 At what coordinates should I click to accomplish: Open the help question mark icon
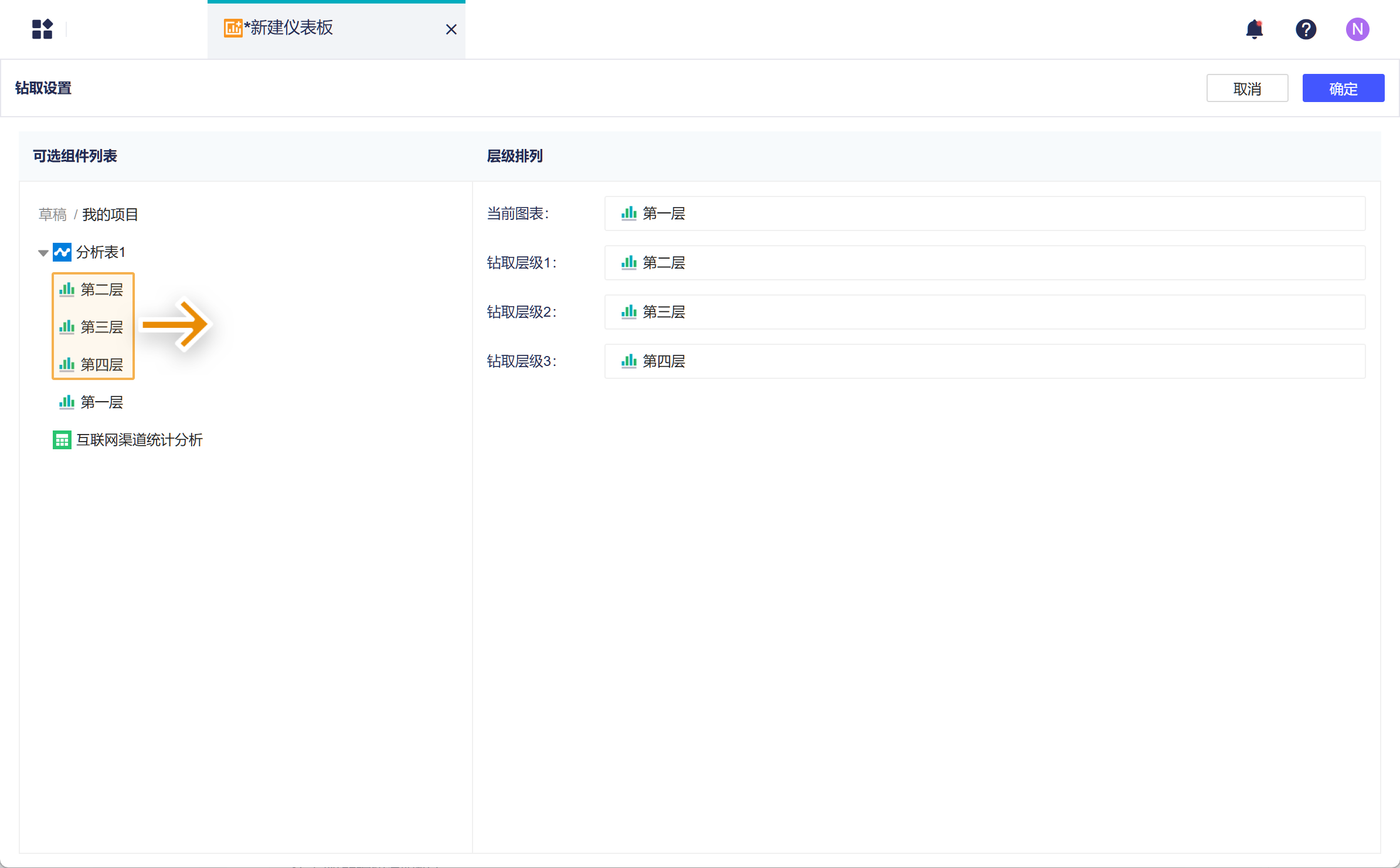click(x=1306, y=29)
